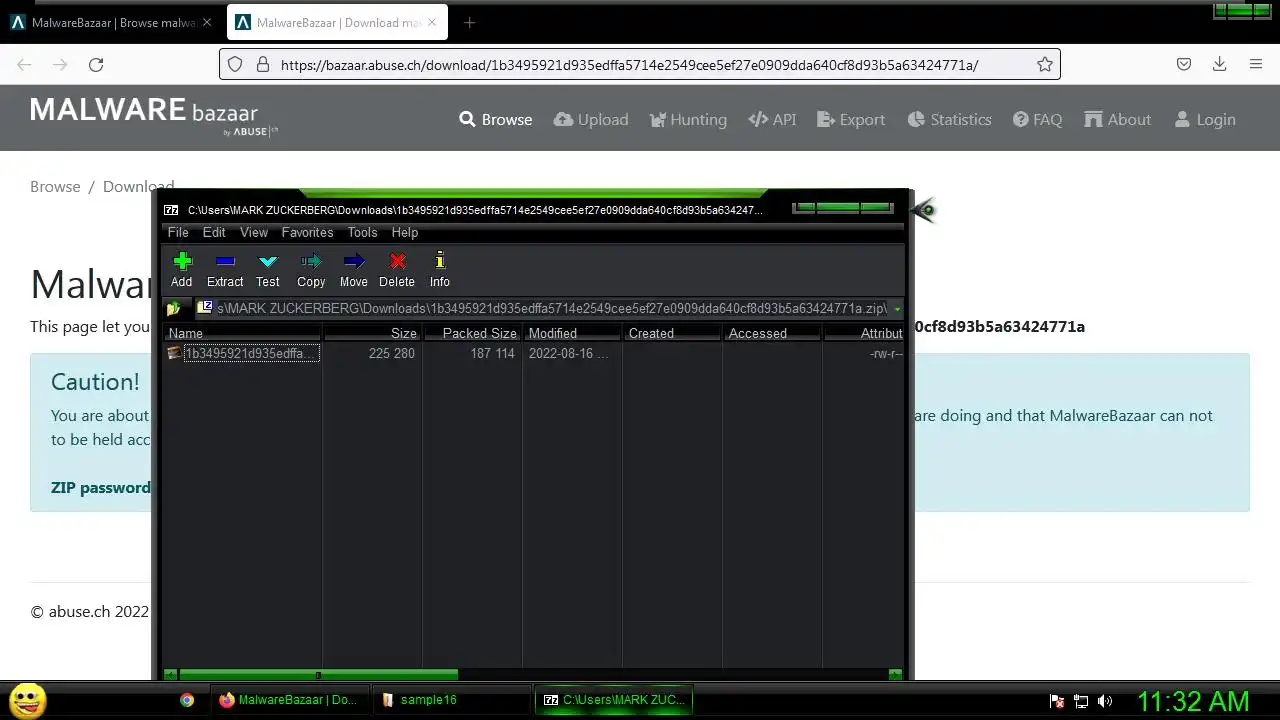This screenshot has height=720, width=1280.
Task: Click the 187 114 packed size value
Action: point(492,353)
